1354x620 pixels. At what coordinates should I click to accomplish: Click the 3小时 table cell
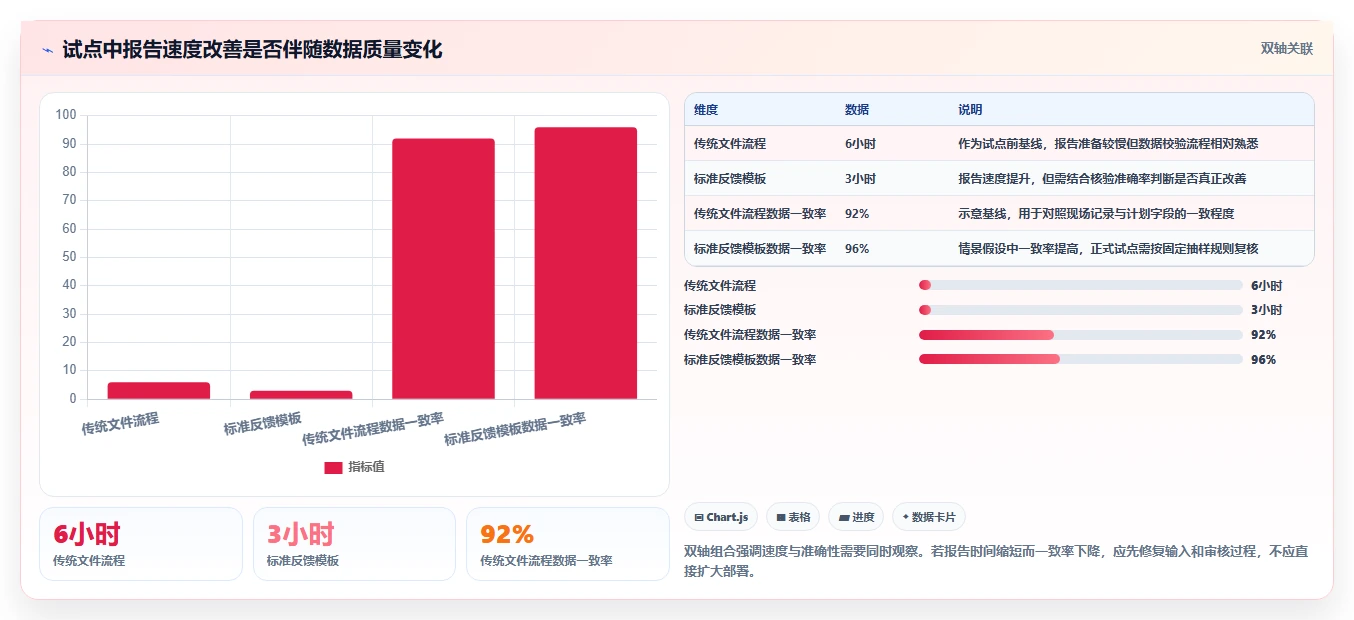tap(860, 178)
